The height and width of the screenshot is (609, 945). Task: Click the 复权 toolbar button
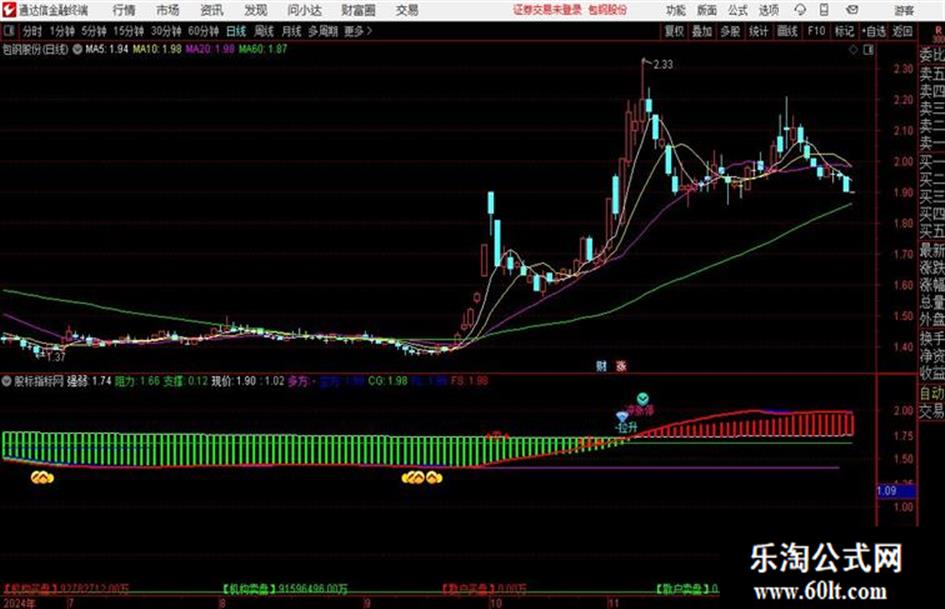674,31
